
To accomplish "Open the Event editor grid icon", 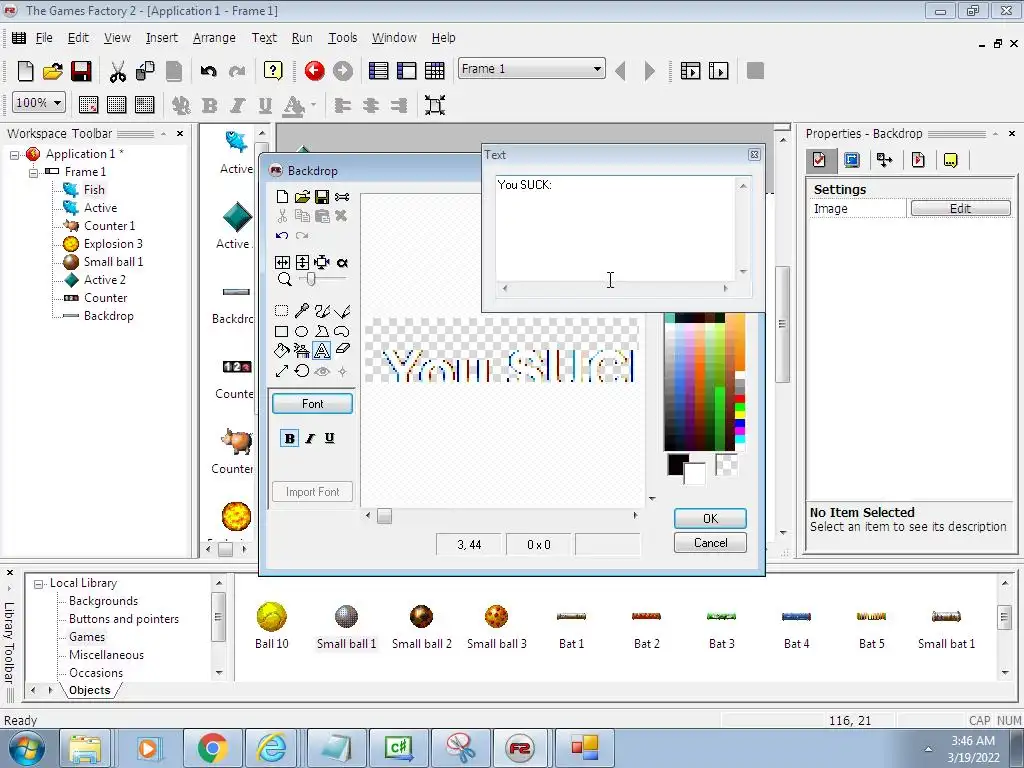I will [435, 71].
